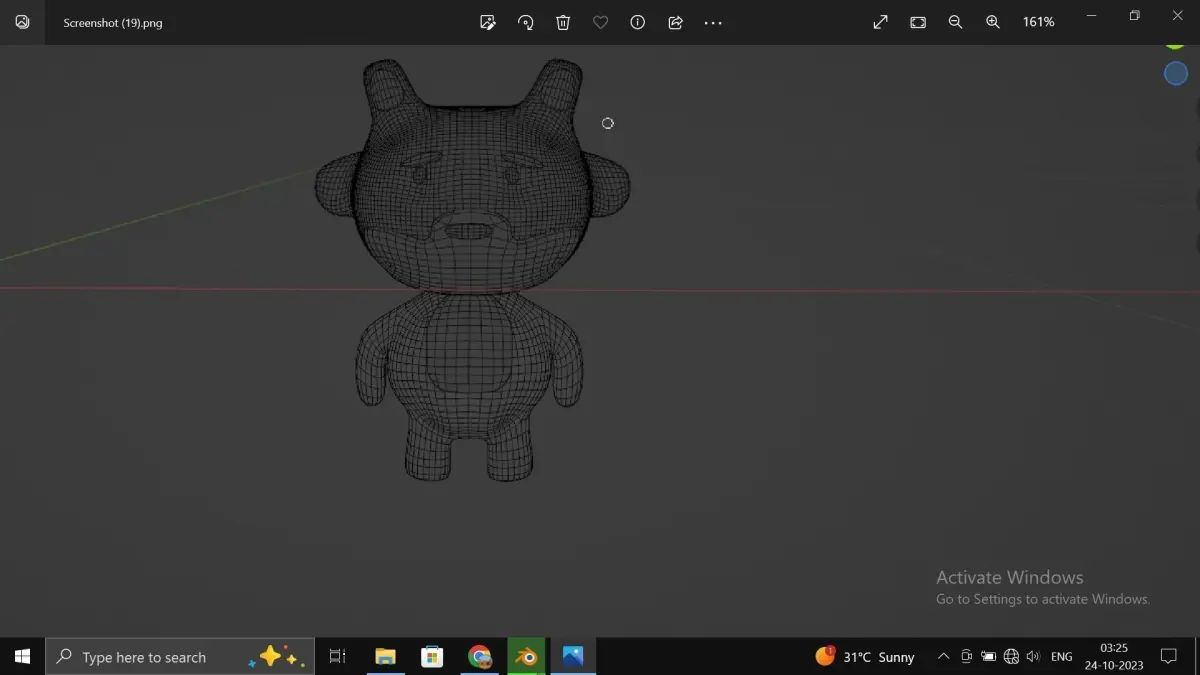Click the Meet Now tray icon
This screenshot has height=675, width=1200.
pos(966,657)
